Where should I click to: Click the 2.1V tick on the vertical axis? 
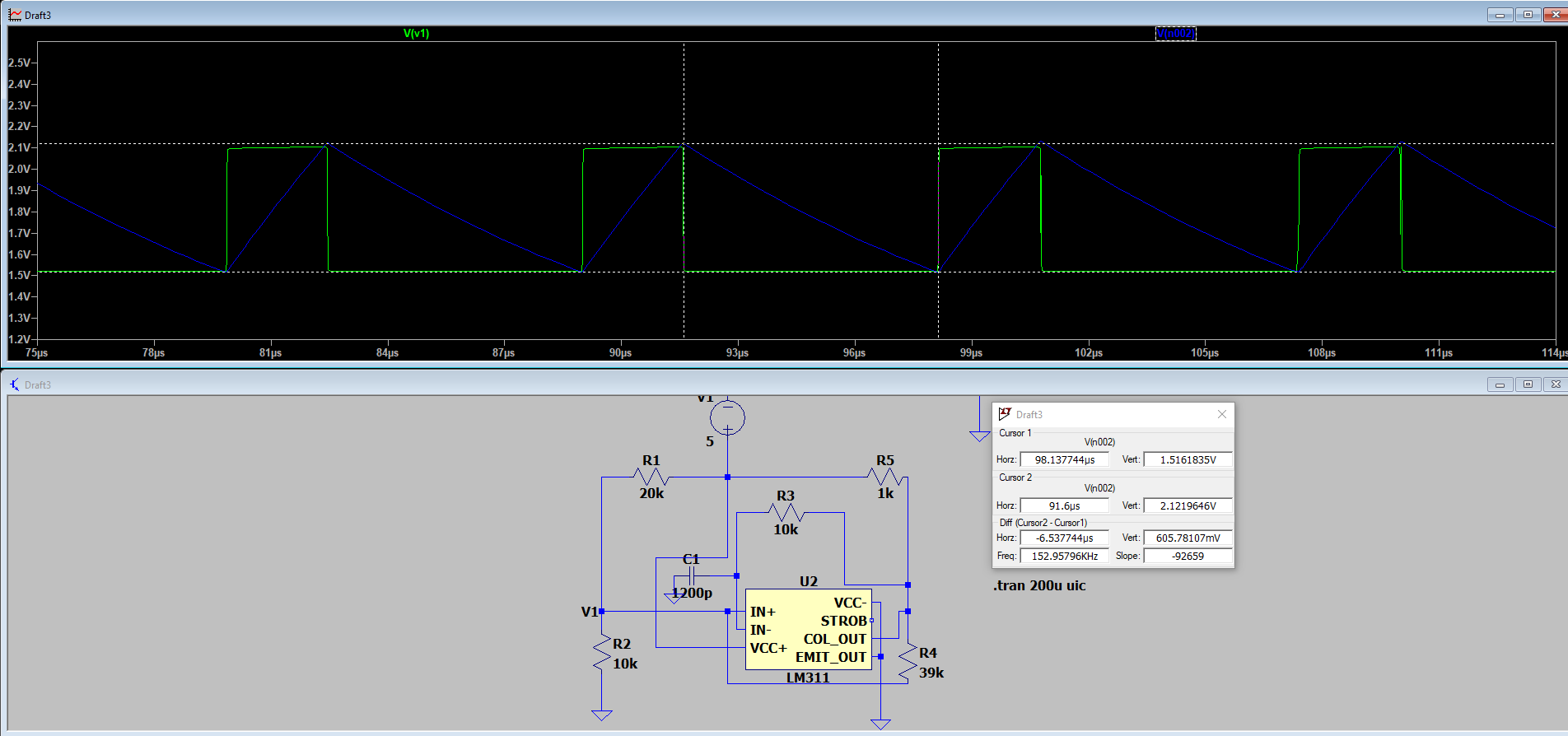coord(20,147)
